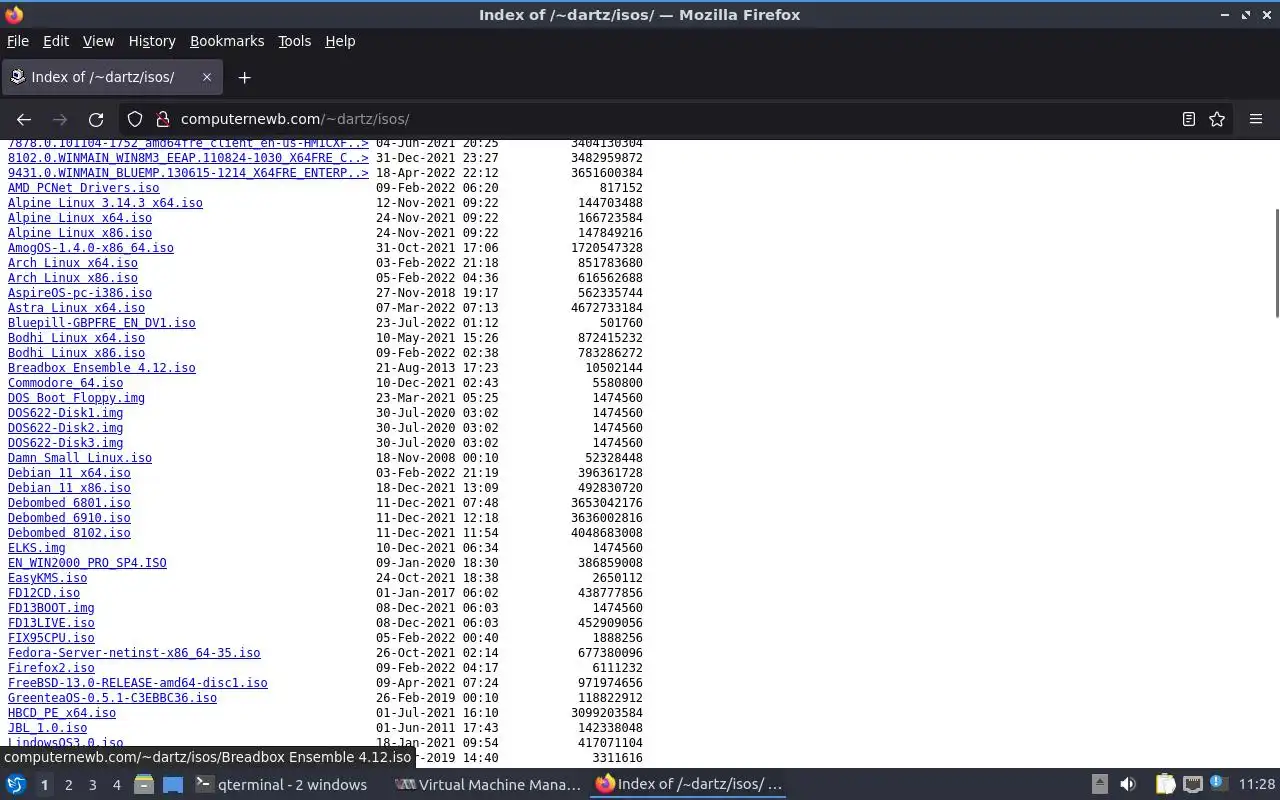Open the Commodore_64.iso link
The image size is (1280, 800).
tap(65, 383)
